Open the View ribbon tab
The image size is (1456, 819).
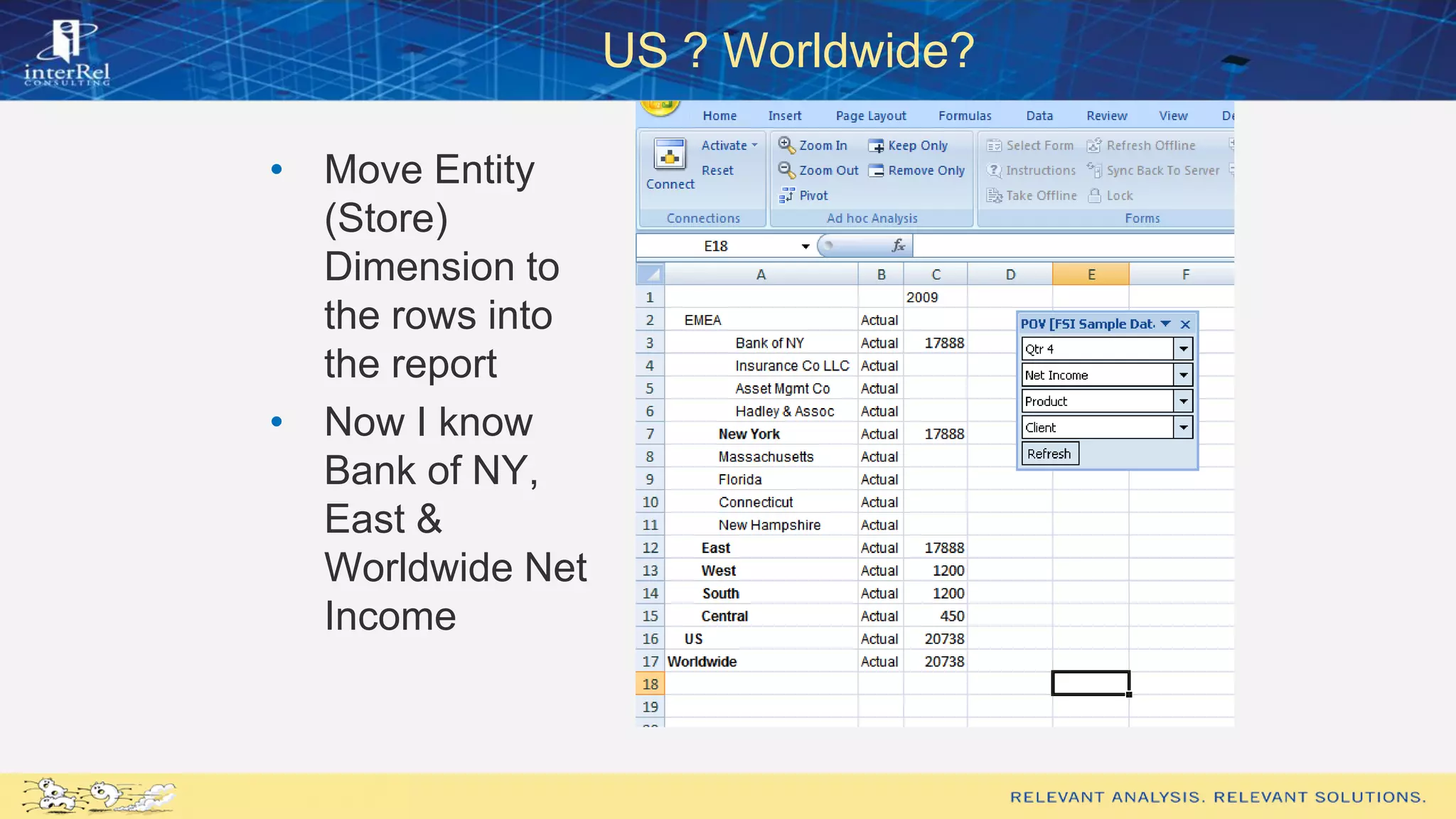coord(1173,116)
